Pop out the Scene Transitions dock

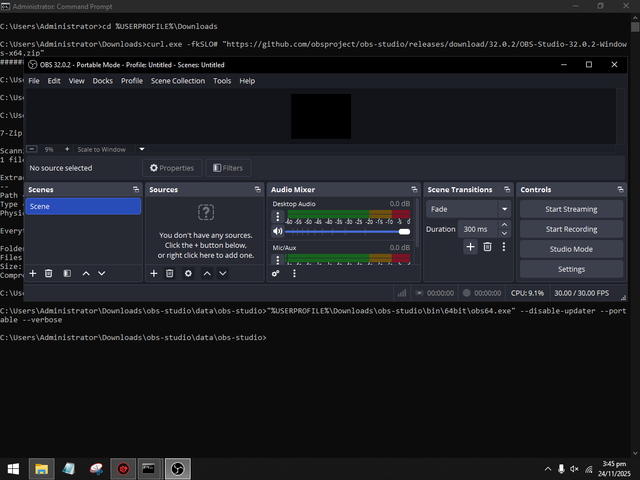pos(507,189)
